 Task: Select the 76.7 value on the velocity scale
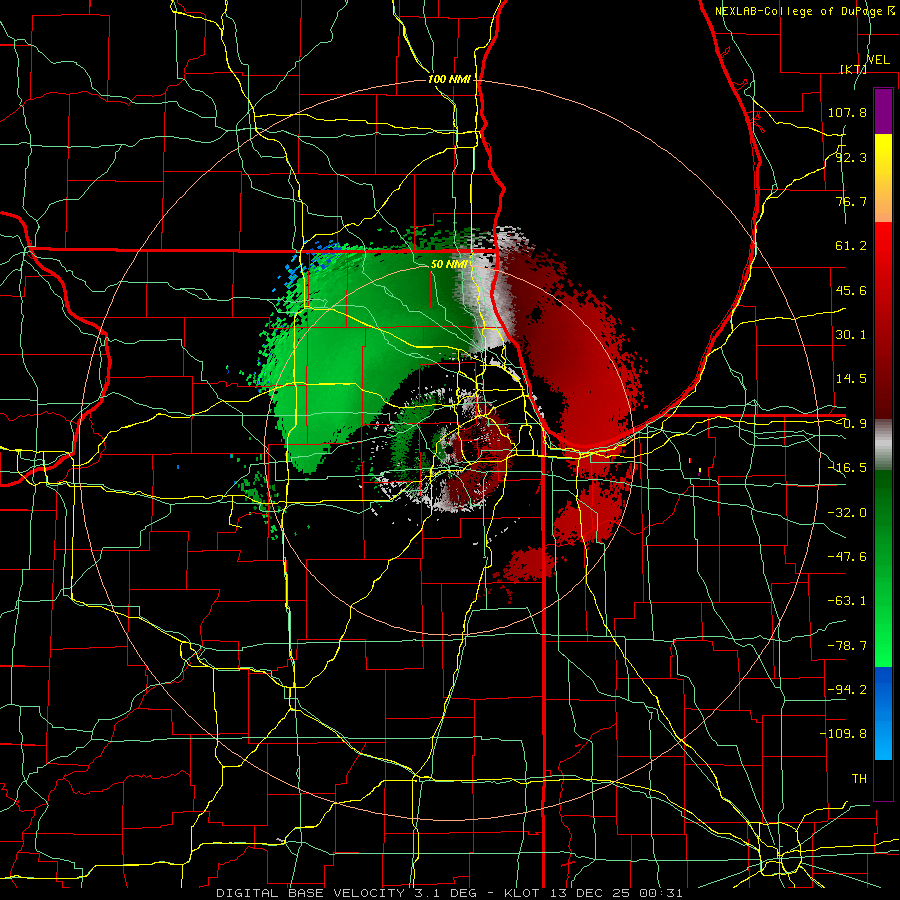point(851,201)
